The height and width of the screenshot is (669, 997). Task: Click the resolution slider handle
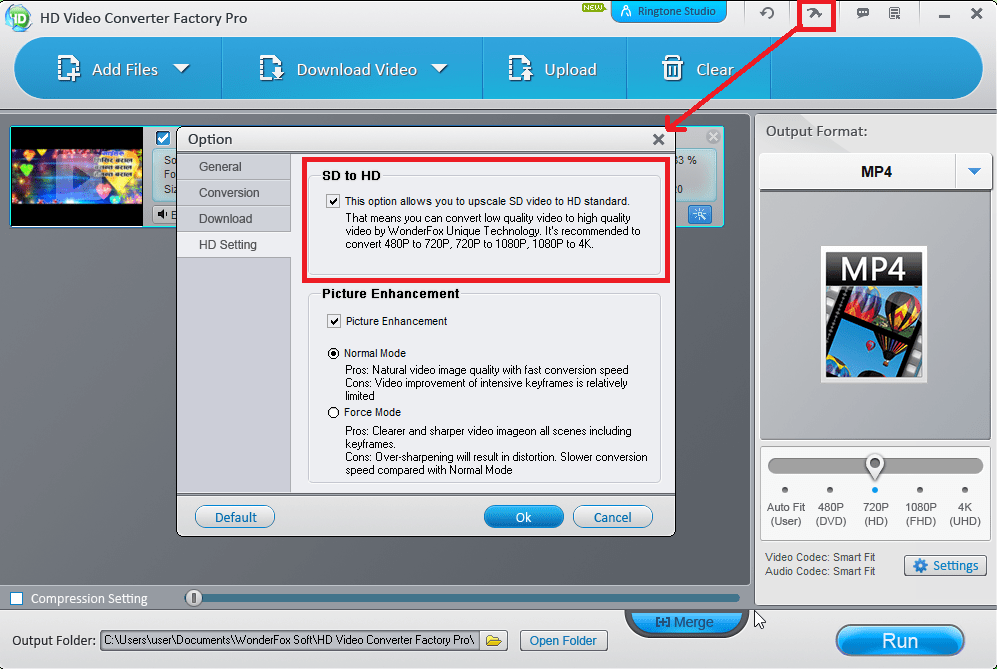click(x=874, y=466)
